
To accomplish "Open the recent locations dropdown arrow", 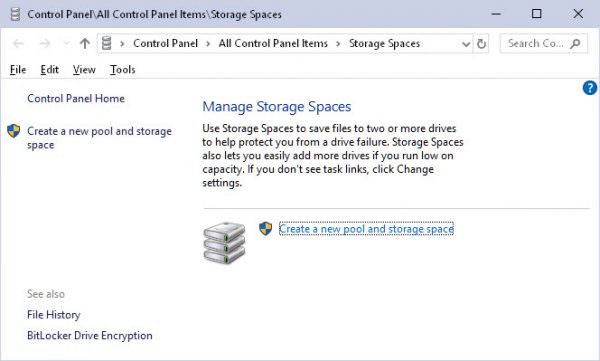I will 66,43.
